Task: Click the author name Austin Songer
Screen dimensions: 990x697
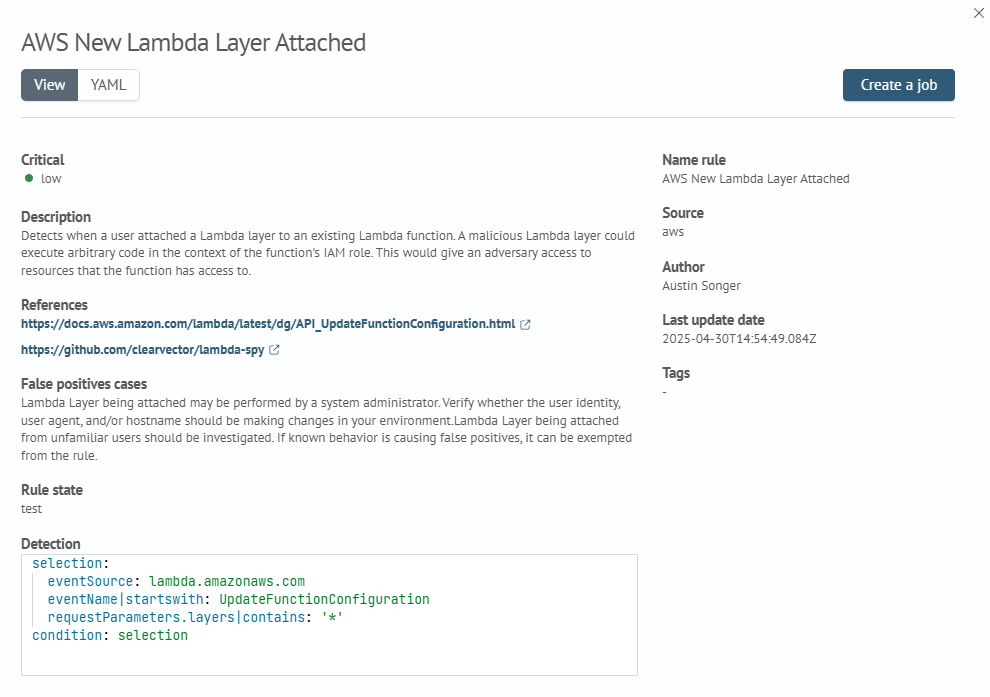Action: [x=701, y=286]
